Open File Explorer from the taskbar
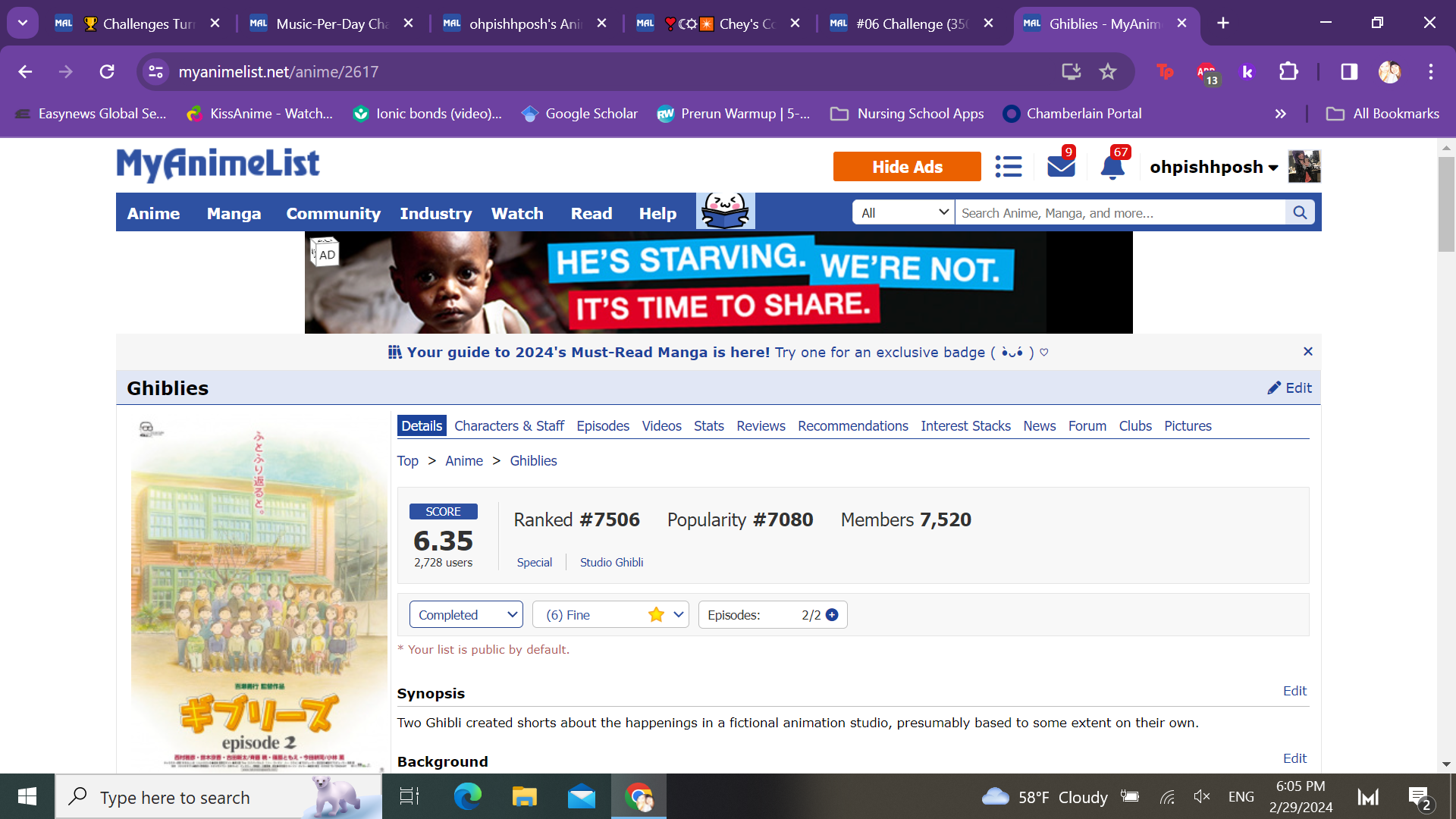The height and width of the screenshot is (819, 1456). [524, 796]
